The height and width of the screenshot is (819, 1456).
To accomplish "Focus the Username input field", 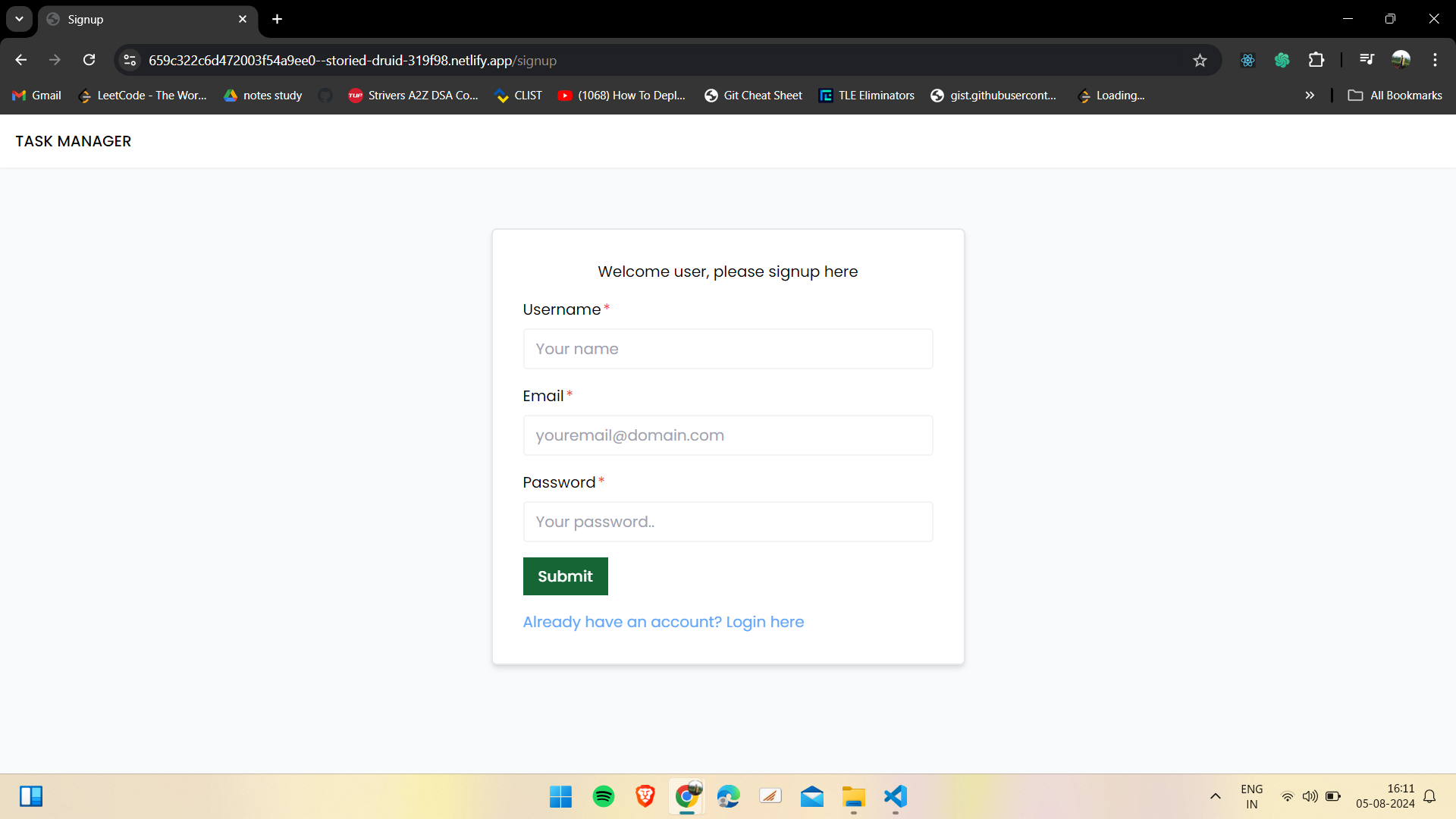I will pyautogui.click(x=727, y=349).
